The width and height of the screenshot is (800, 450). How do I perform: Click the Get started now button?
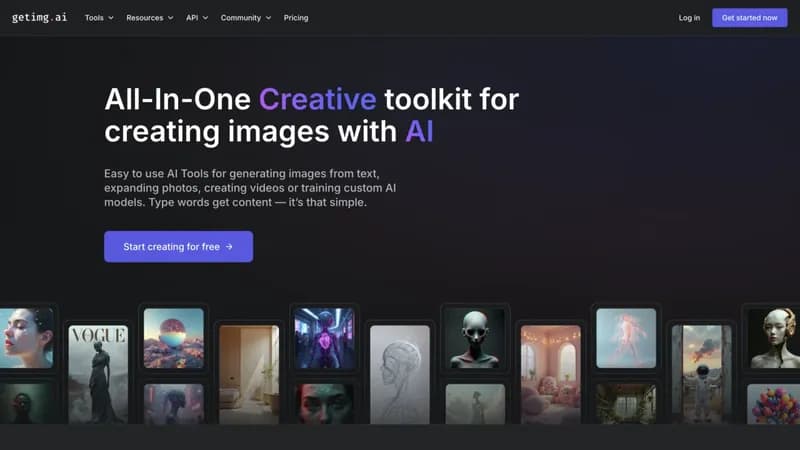[x=749, y=18]
